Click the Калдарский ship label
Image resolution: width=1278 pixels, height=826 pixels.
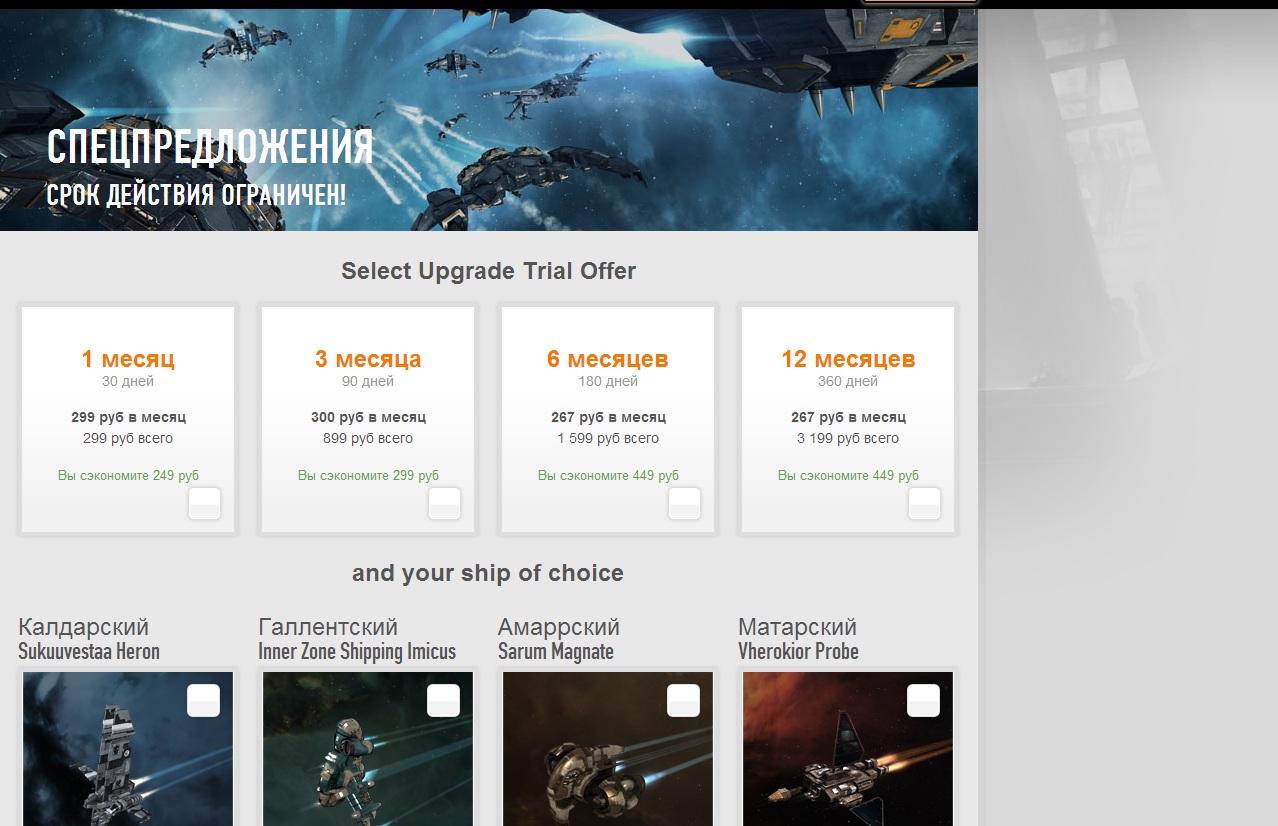(83, 627)
